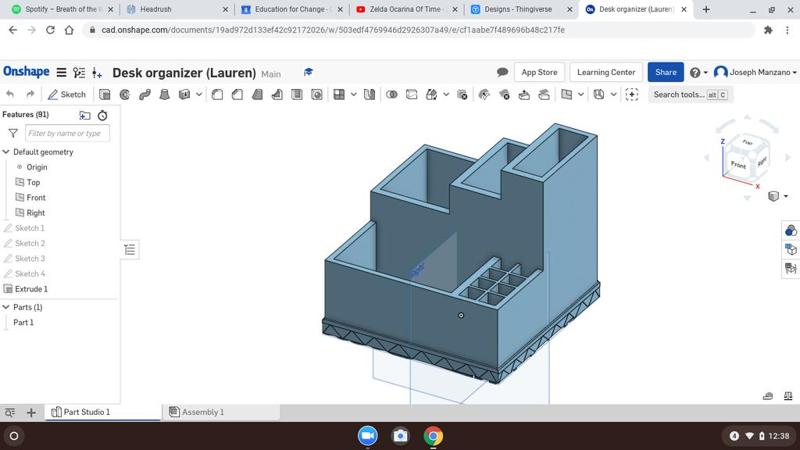
Task: Click the undo arrow
Action: point(10,95)
